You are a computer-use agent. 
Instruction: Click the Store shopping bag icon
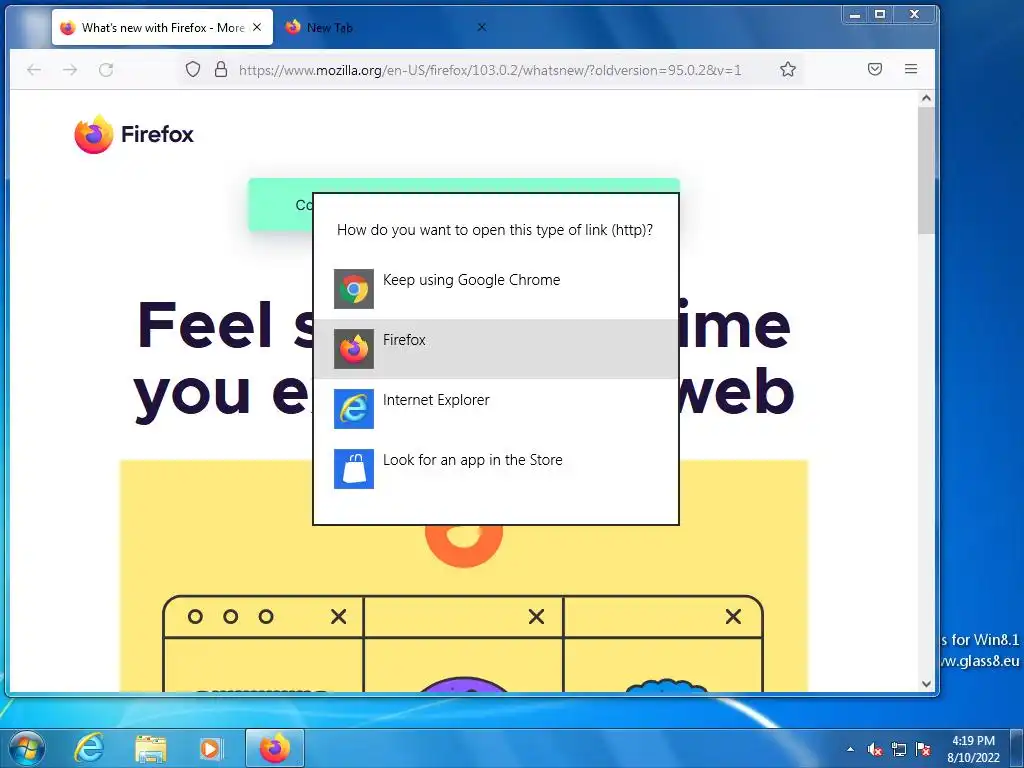354,469
